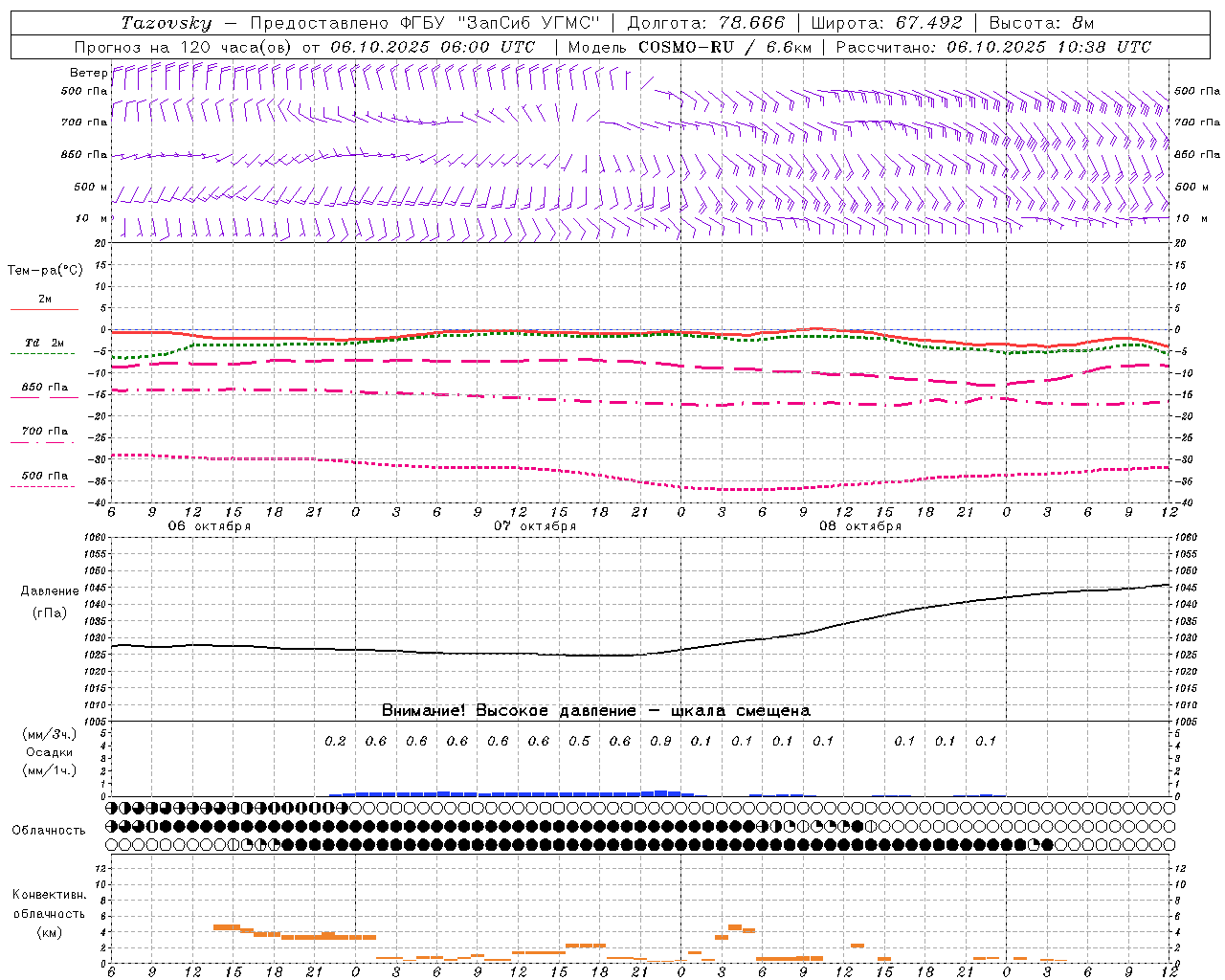This screenshot has width=1225, height=980.
Task: Click the 0.5 precipitation value
Action: click(x=579, y=741)
